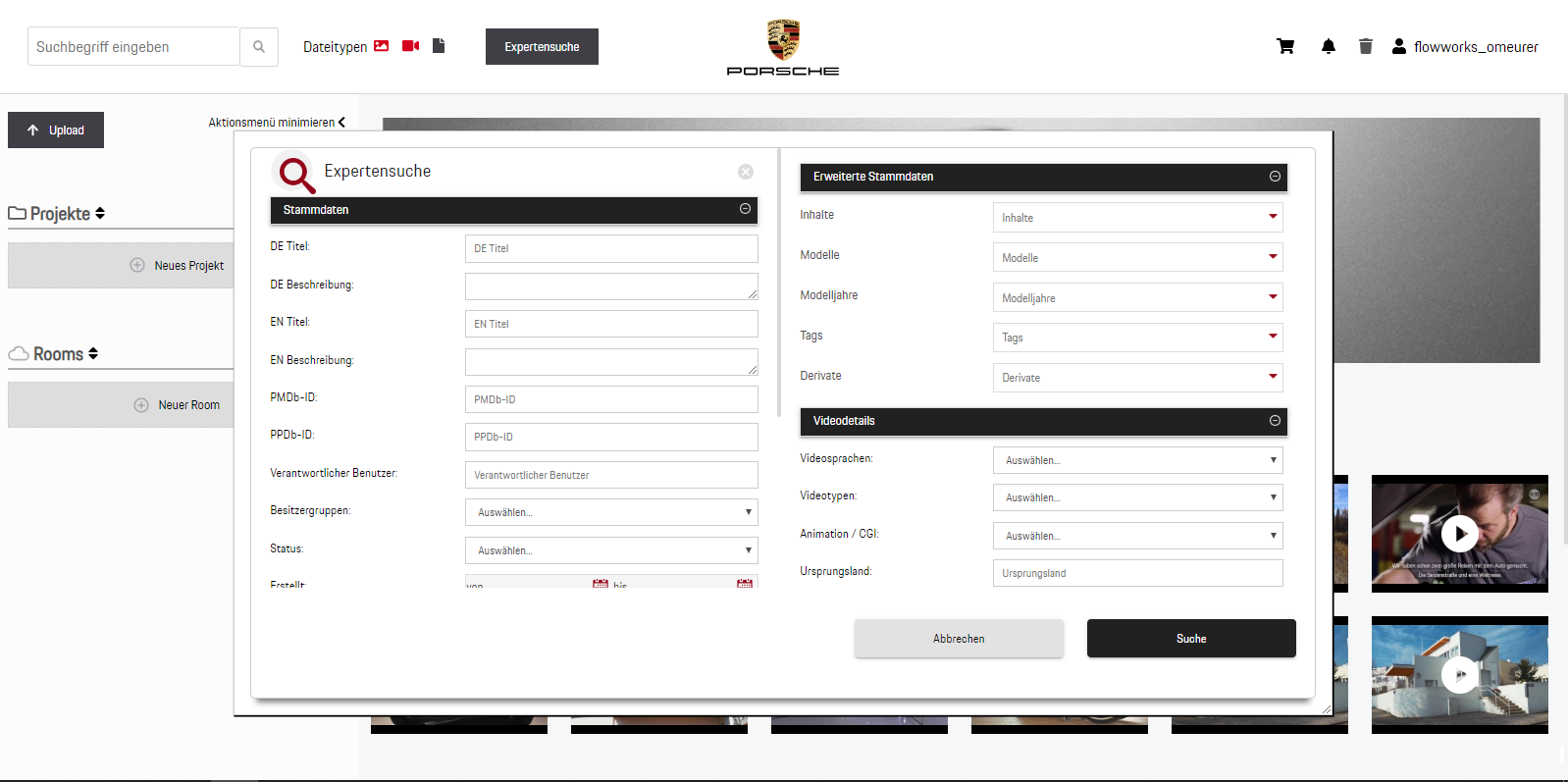Click the Expertensuche button in the header
1568x782 pixels.
click(x=542, y=47)
